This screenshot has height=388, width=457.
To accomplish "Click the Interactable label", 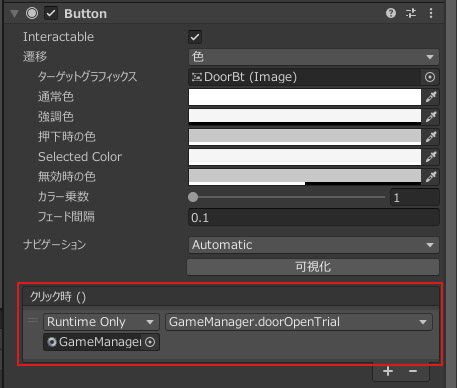I will point(58,37).
